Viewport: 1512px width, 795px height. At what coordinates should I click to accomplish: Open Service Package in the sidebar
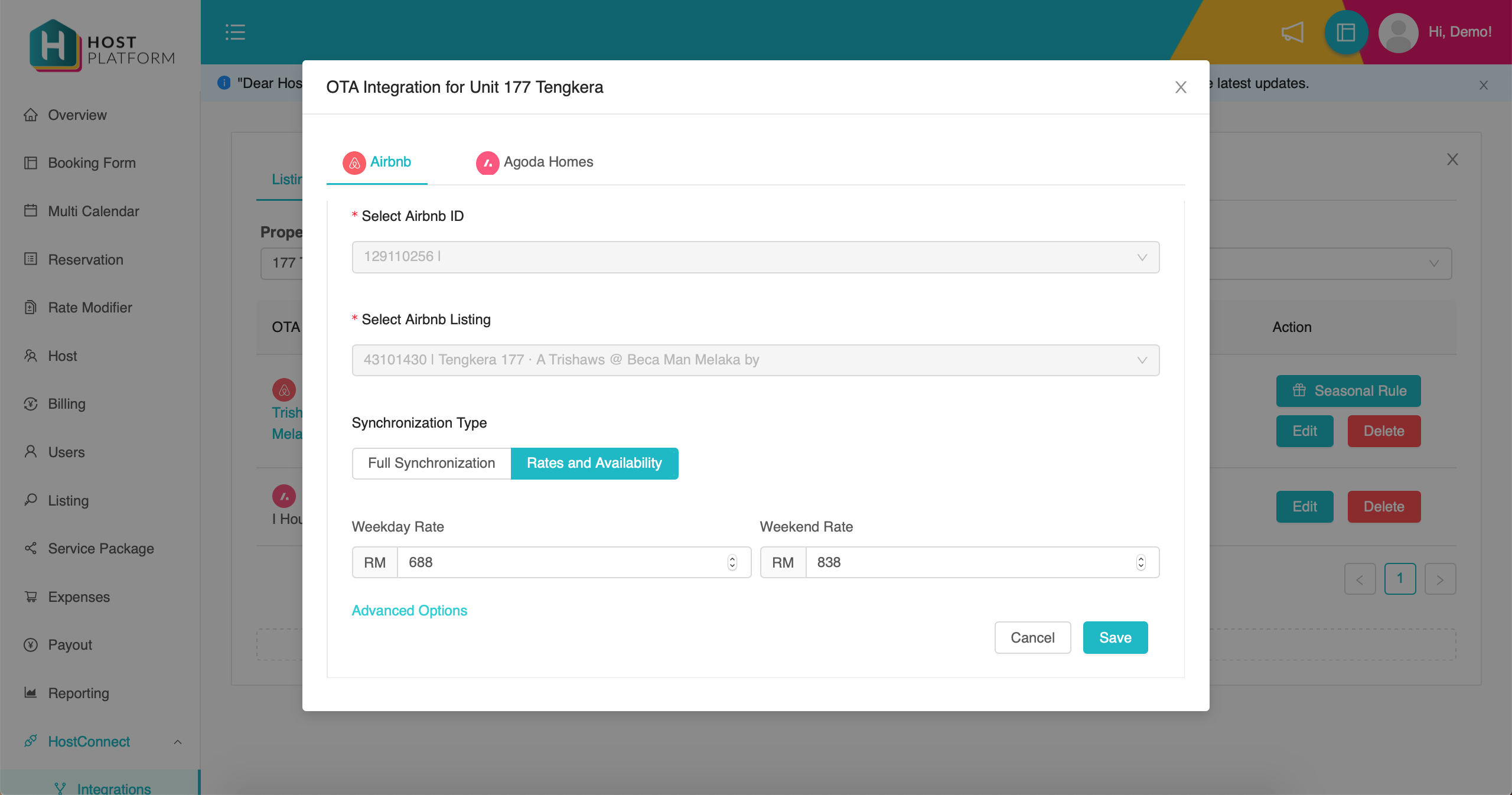pyautogui.click(x=101, y=548)
